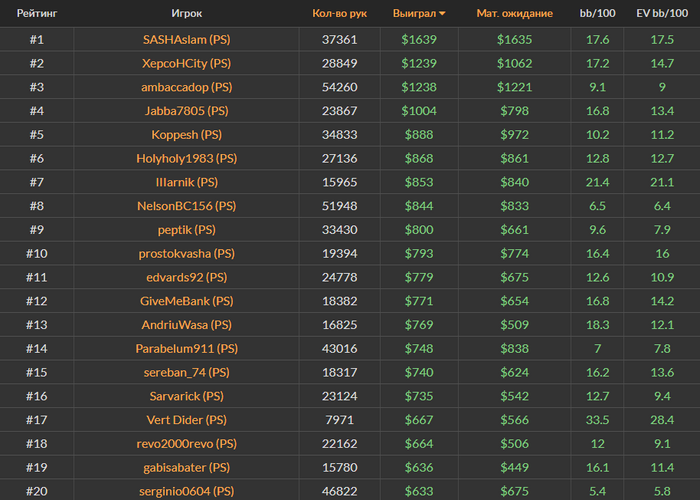Select player ambaccadop (PS)
The height and width of the screenshot is (500, 700).
point(187,87)
